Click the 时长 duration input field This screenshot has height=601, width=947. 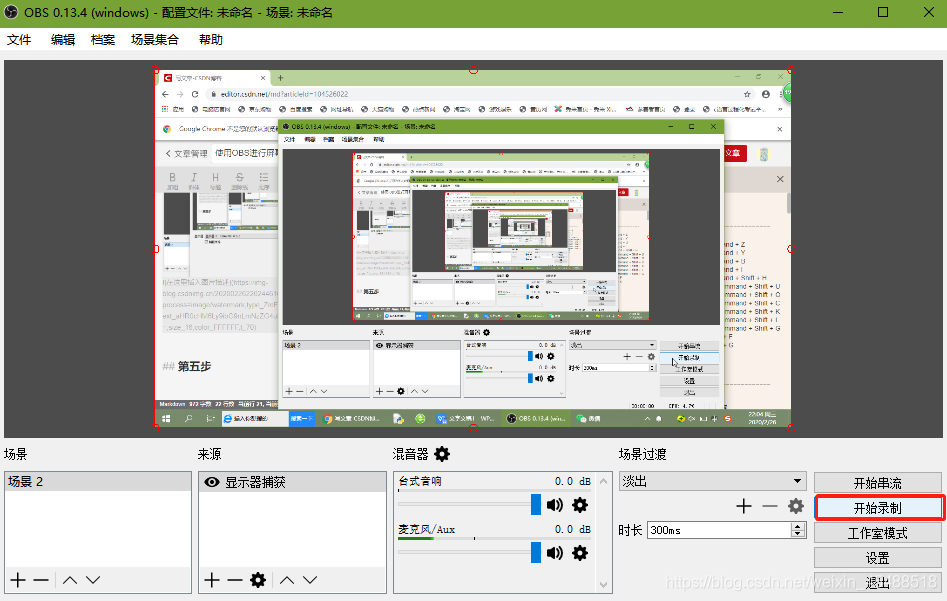[x=719, y=530]
